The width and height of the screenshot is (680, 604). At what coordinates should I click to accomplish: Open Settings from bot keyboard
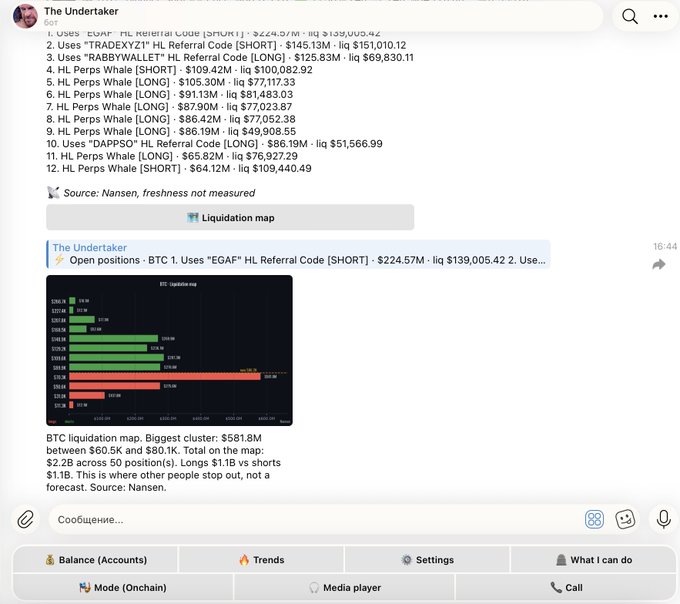[x=427, y=560]
